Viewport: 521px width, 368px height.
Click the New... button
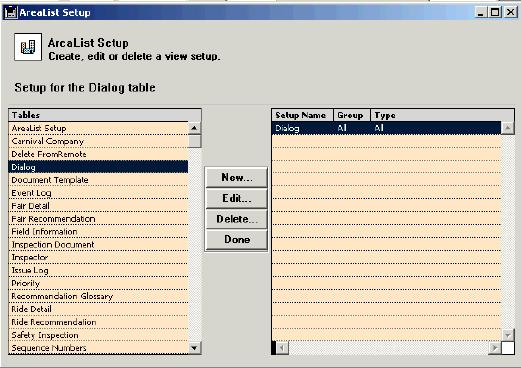237,177
